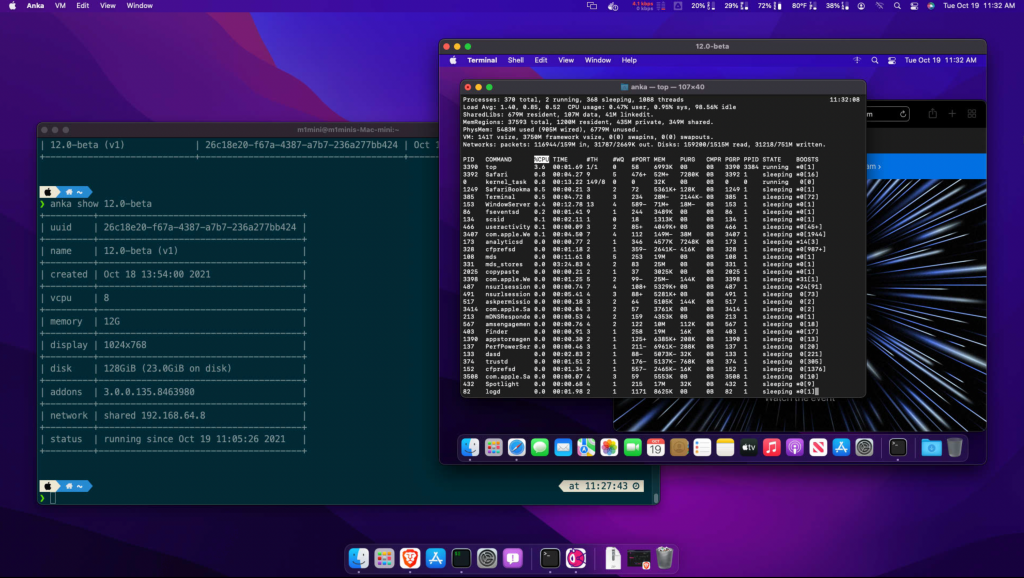Screen dimensions: 1024x578
Task: Show tab overview in VM Safari
Action: point(972,114)
